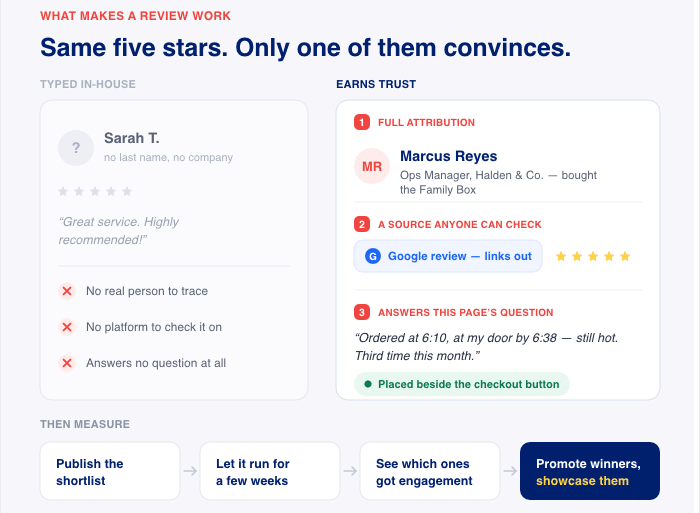Select the 'See which ones got engagement' card

(429, 471)
